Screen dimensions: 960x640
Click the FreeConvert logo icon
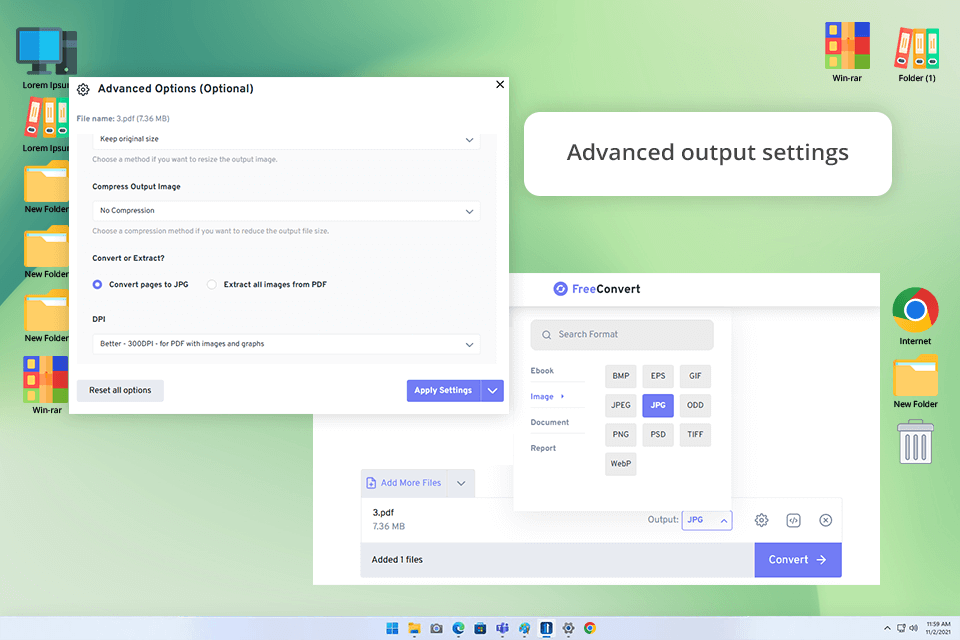pyautogui.click(x=560, y=289)
